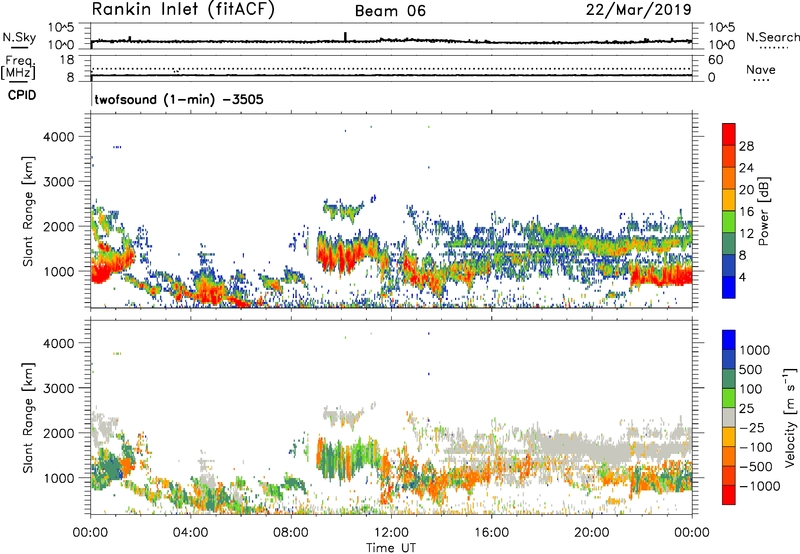Select the "3000" range tick of the power panel
The image size is (800, 554).
click(58, 182)
